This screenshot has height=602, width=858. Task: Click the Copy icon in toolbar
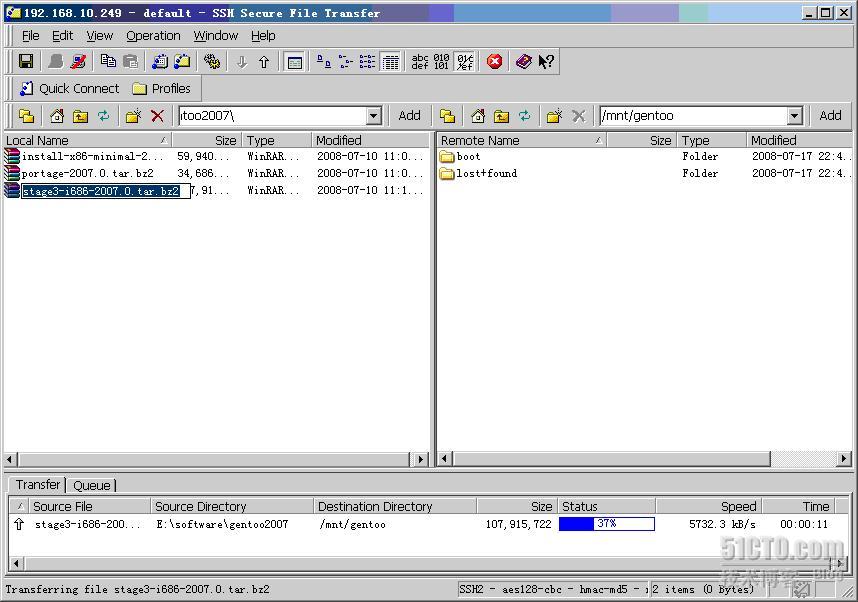click(x=108, y=61)
